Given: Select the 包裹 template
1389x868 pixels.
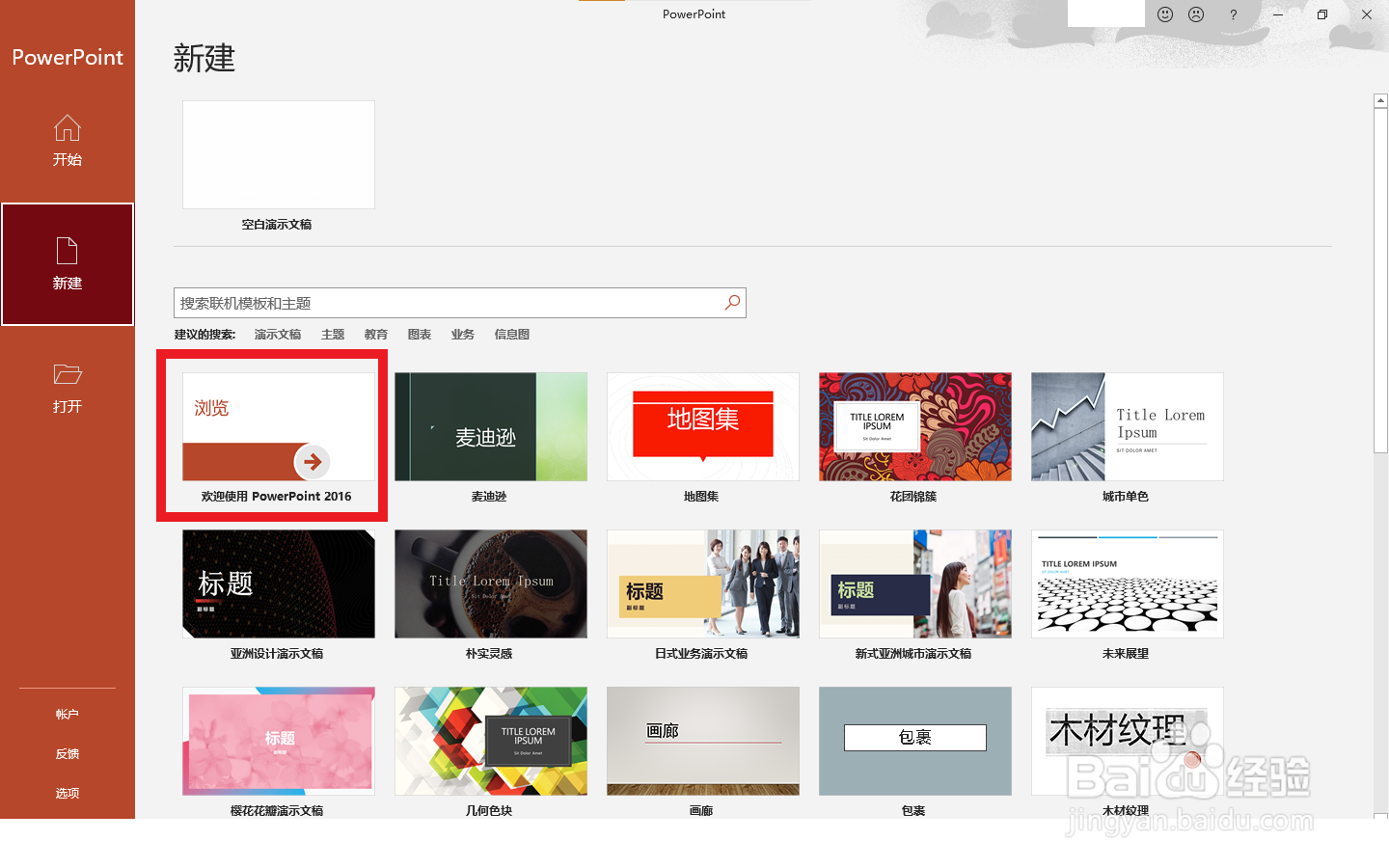Looking at the screenshot, I should (x=915, y=741).
